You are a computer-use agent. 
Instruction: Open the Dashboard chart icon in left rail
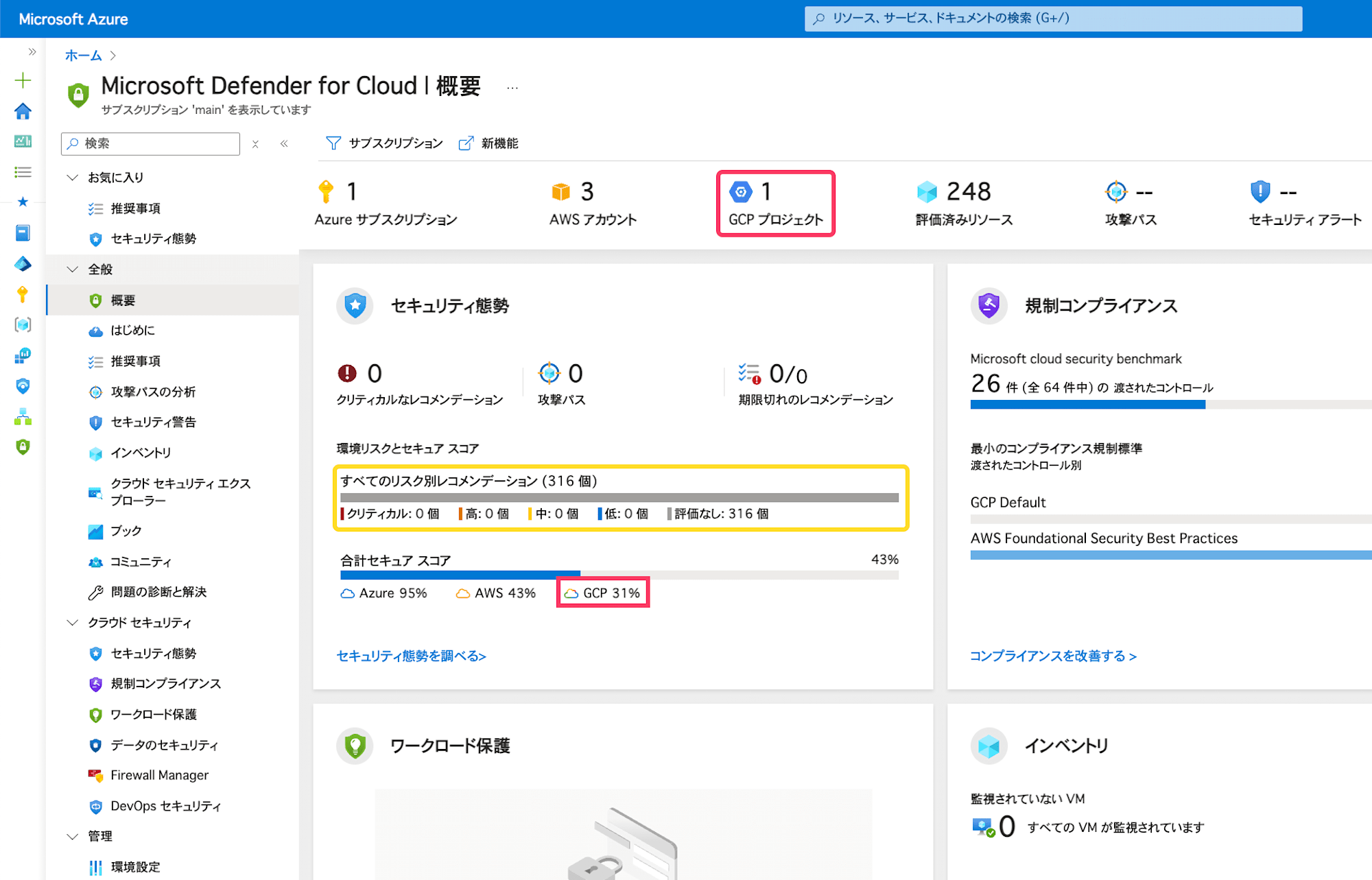(x=23, y=141)
